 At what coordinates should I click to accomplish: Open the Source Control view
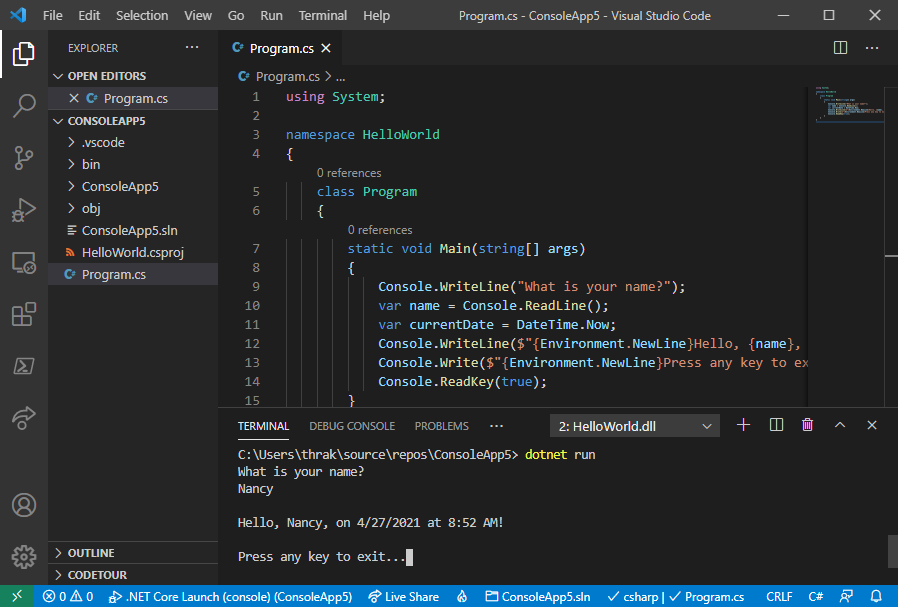24,158
